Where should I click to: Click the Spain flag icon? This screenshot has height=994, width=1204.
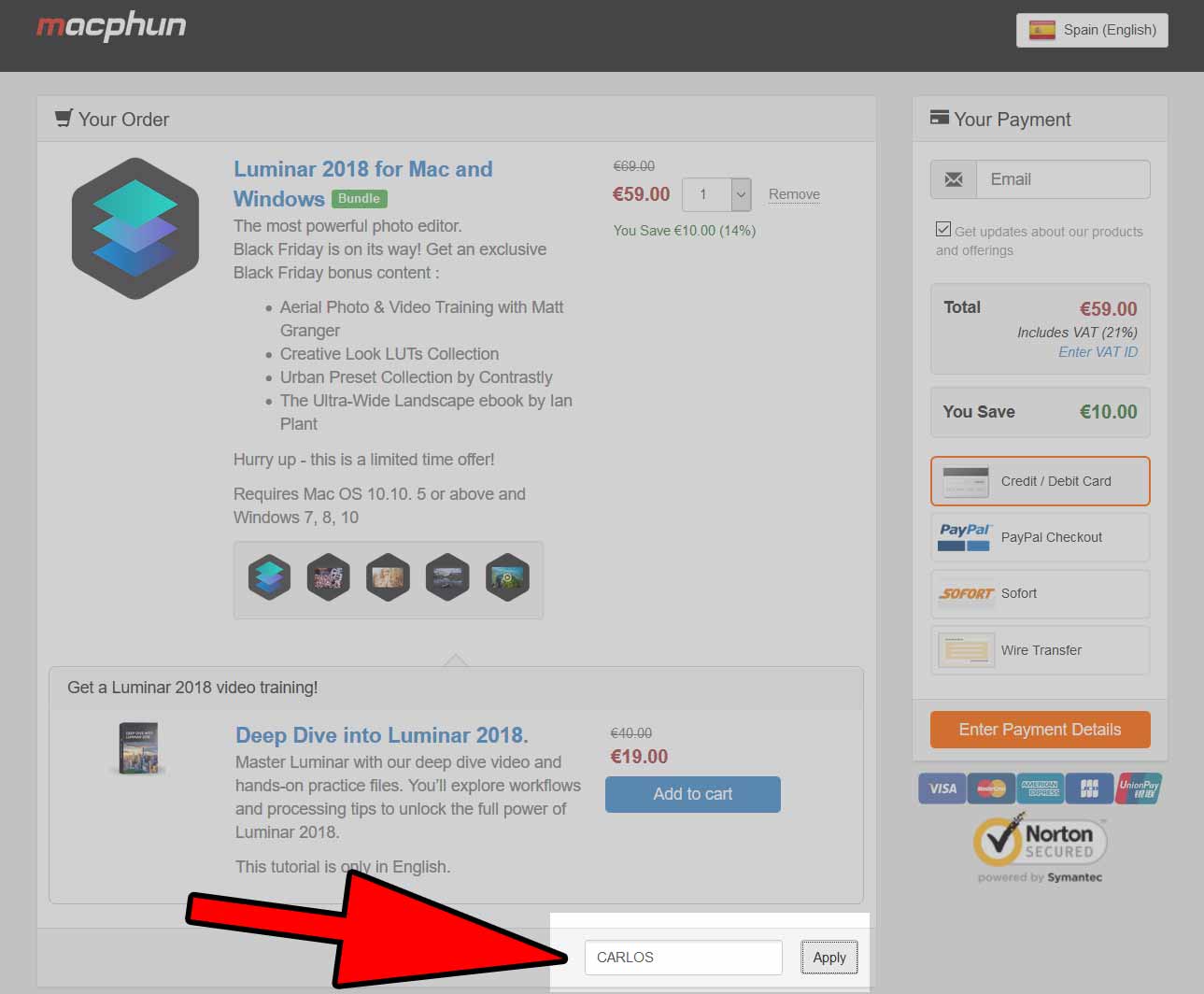(1041, 30)
